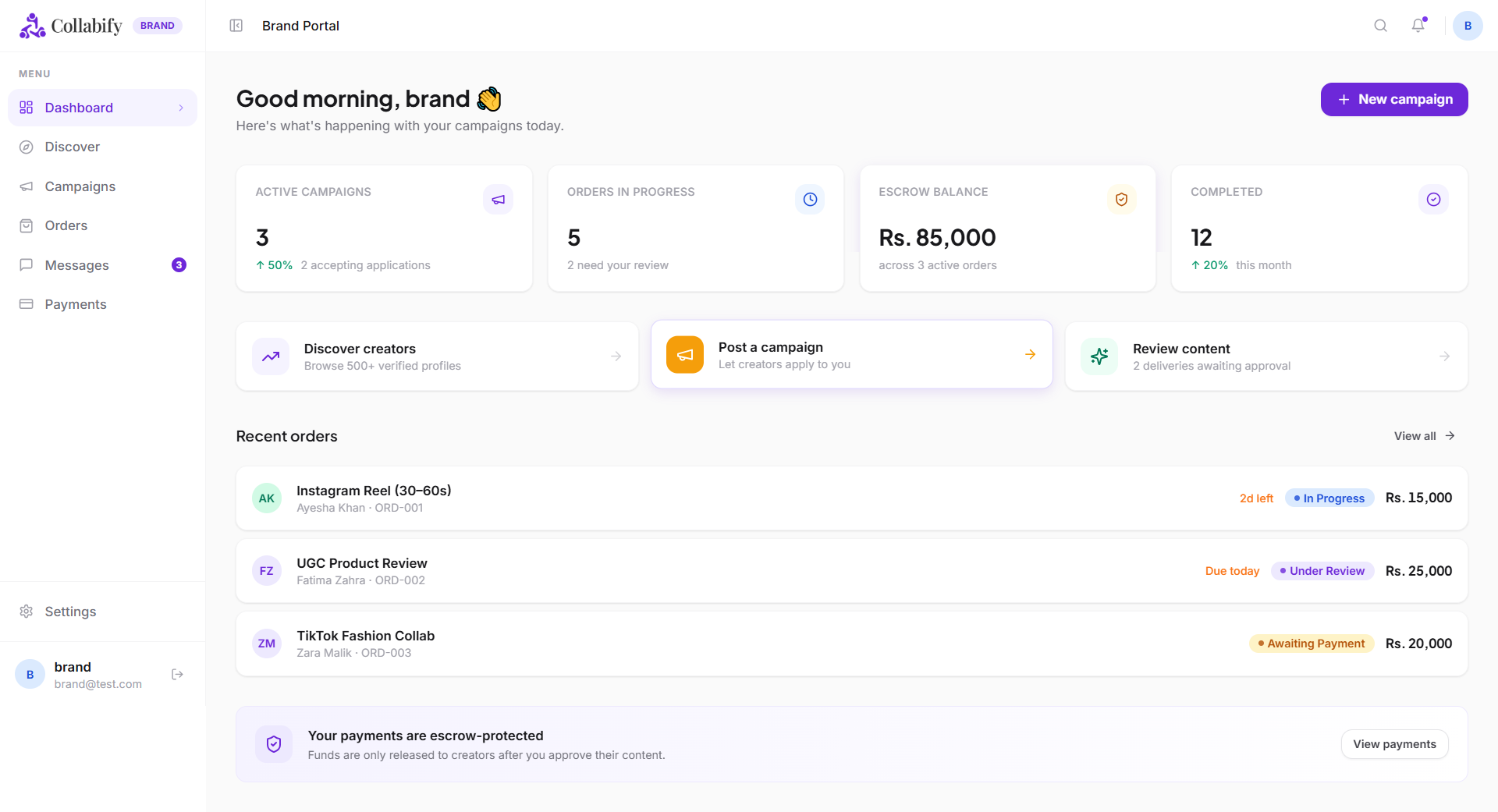Click the '2 accepting applications' text
The image size is (1498, 812).
[365, 265]
